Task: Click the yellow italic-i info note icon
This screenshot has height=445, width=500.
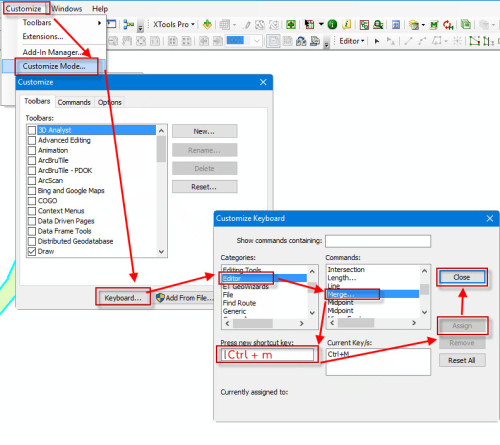Action: (347, 24)
